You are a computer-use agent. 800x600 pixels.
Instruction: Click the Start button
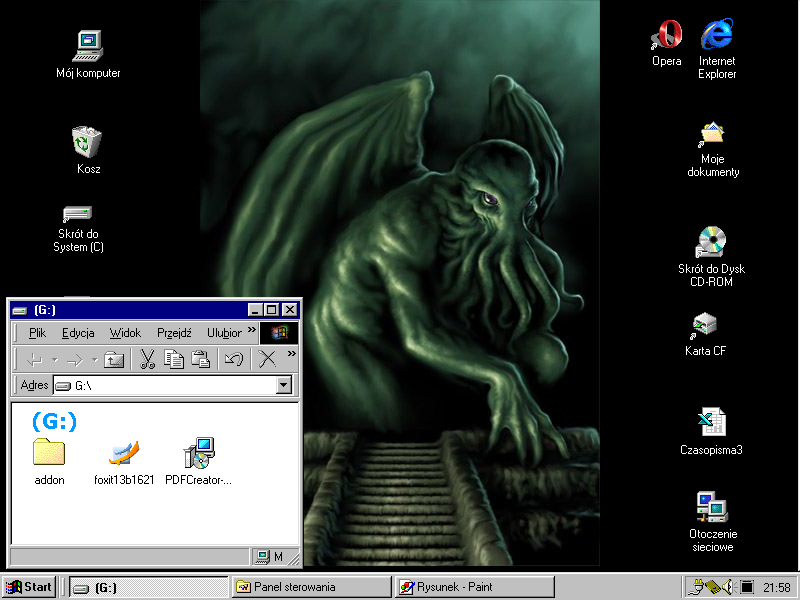click(29, 587)
